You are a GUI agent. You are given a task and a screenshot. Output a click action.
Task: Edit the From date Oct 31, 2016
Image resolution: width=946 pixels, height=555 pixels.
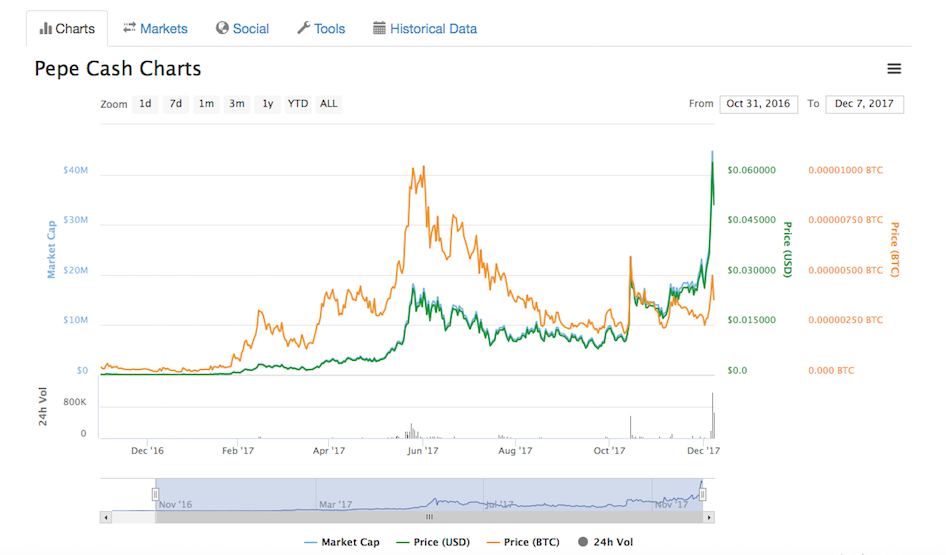pyautogui.click(x=758, y=104)
